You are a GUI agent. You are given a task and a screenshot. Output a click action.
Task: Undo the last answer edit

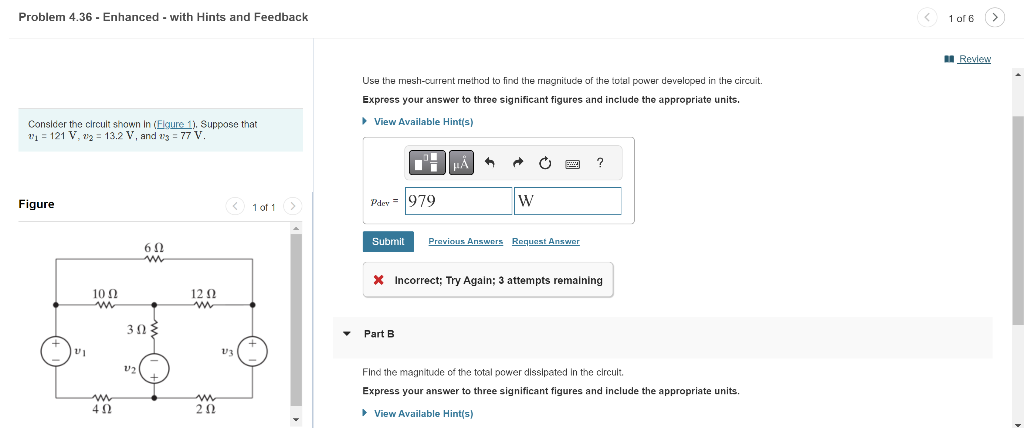pyautogui.click(x=490, y=163)
